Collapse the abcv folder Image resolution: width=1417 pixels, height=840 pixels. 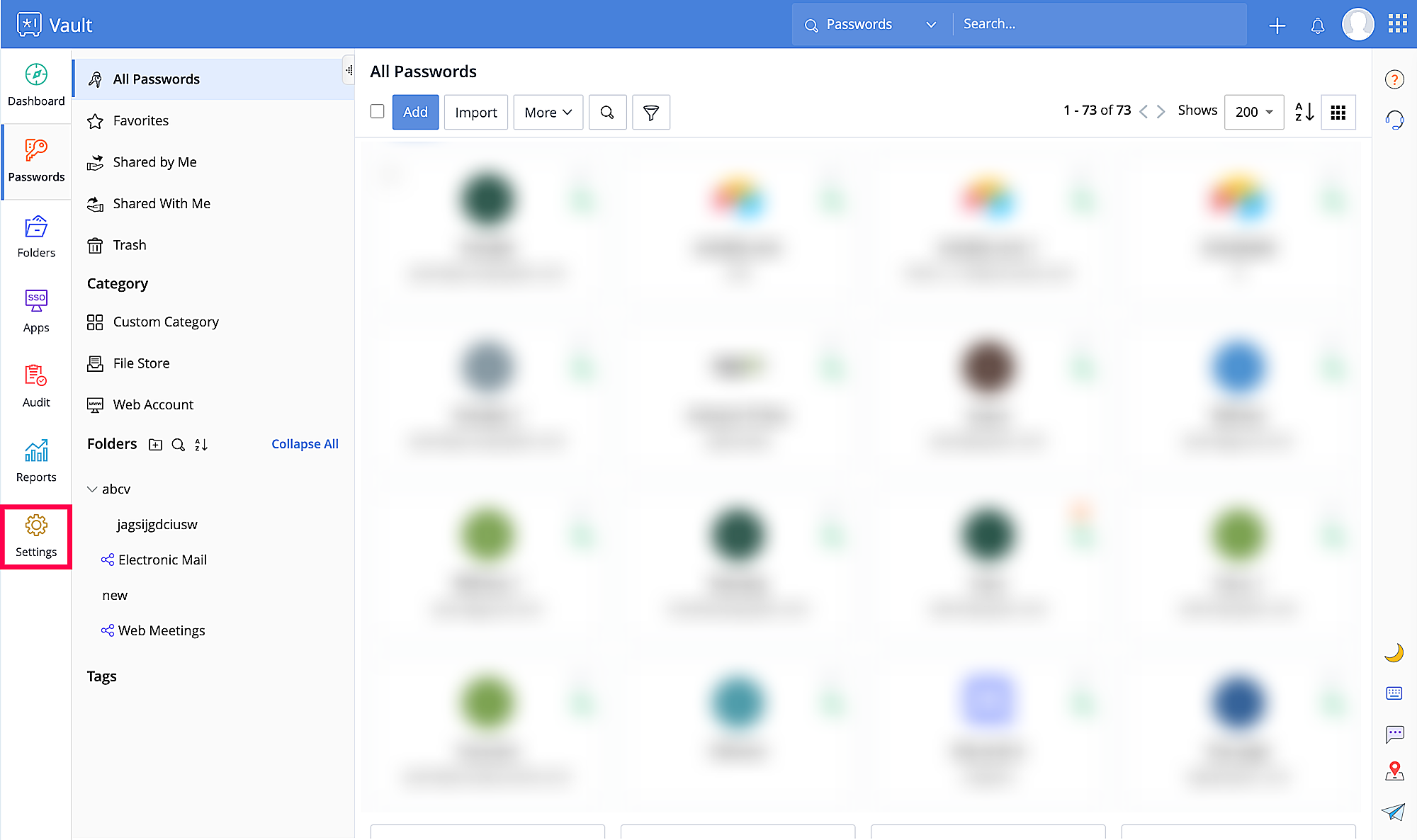coord(92,489)
